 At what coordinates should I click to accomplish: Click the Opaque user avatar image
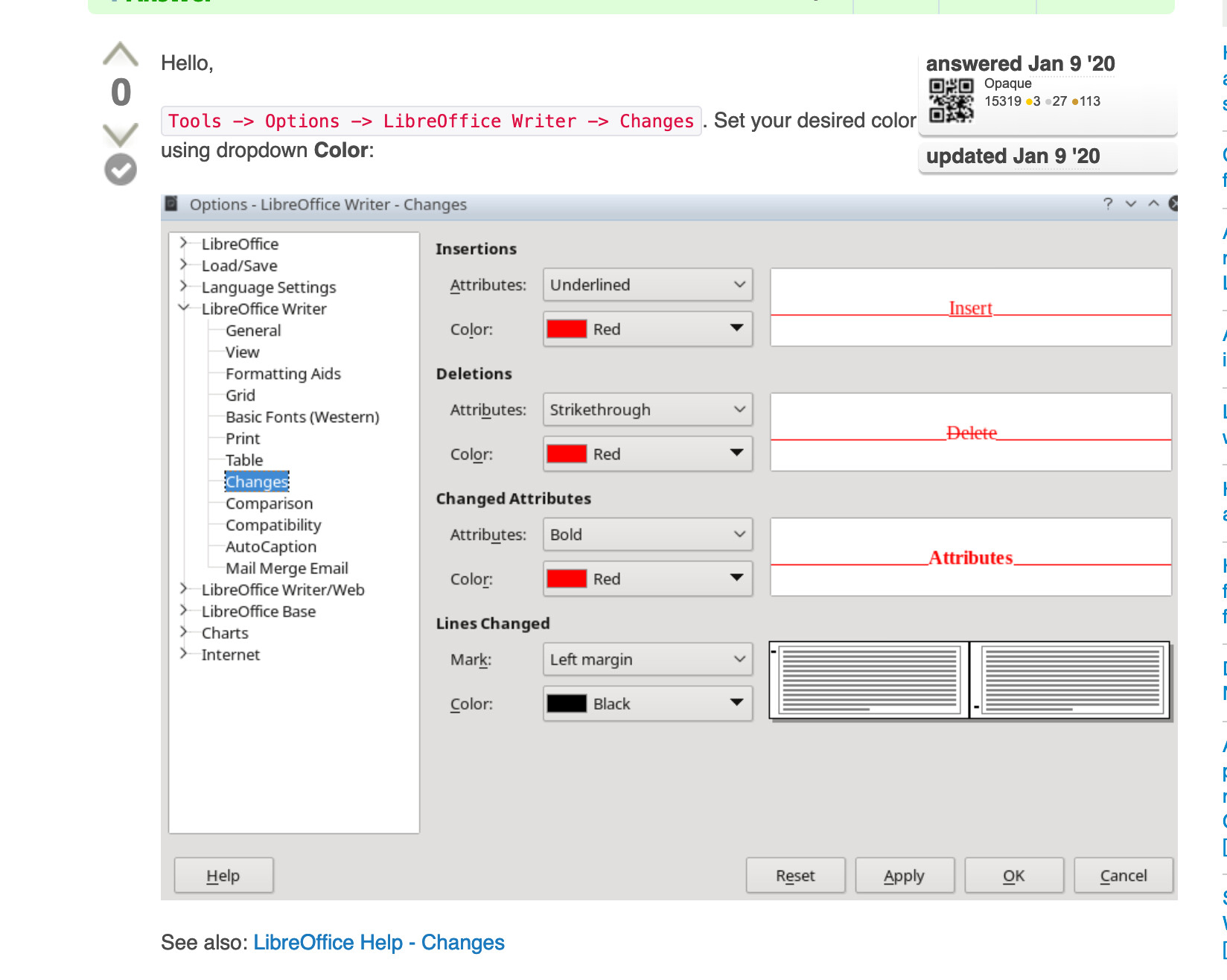(951, 101)
